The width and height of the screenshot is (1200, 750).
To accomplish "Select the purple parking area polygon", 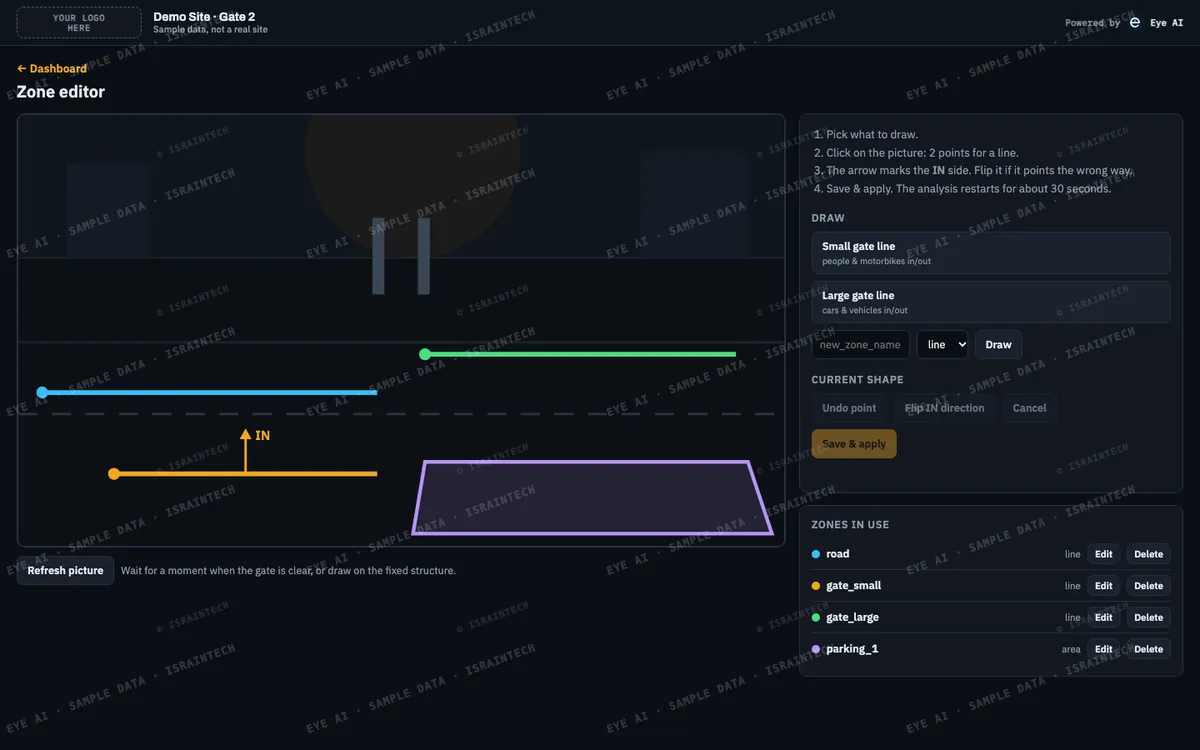I will pos(593,498).
